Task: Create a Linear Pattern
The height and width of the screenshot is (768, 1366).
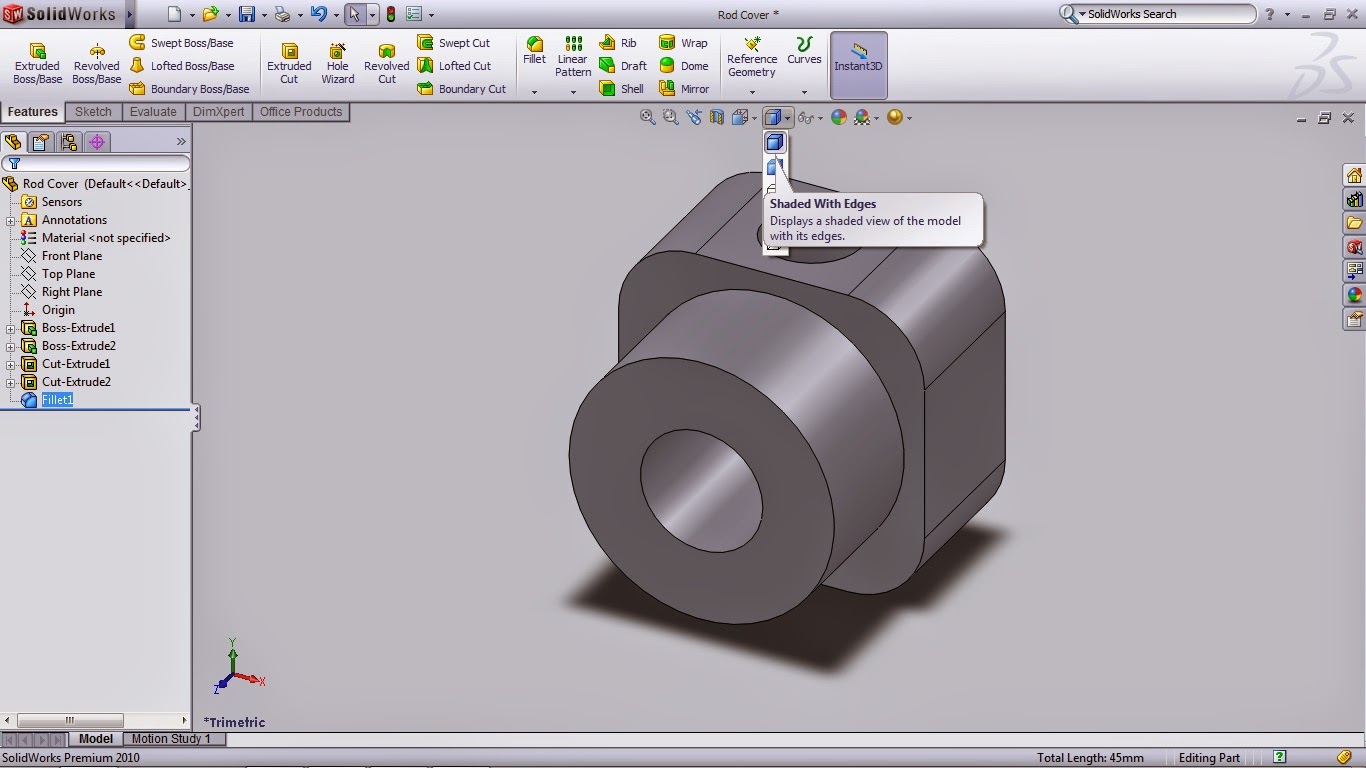Action: pyautogui.click(x=573, y=57)
